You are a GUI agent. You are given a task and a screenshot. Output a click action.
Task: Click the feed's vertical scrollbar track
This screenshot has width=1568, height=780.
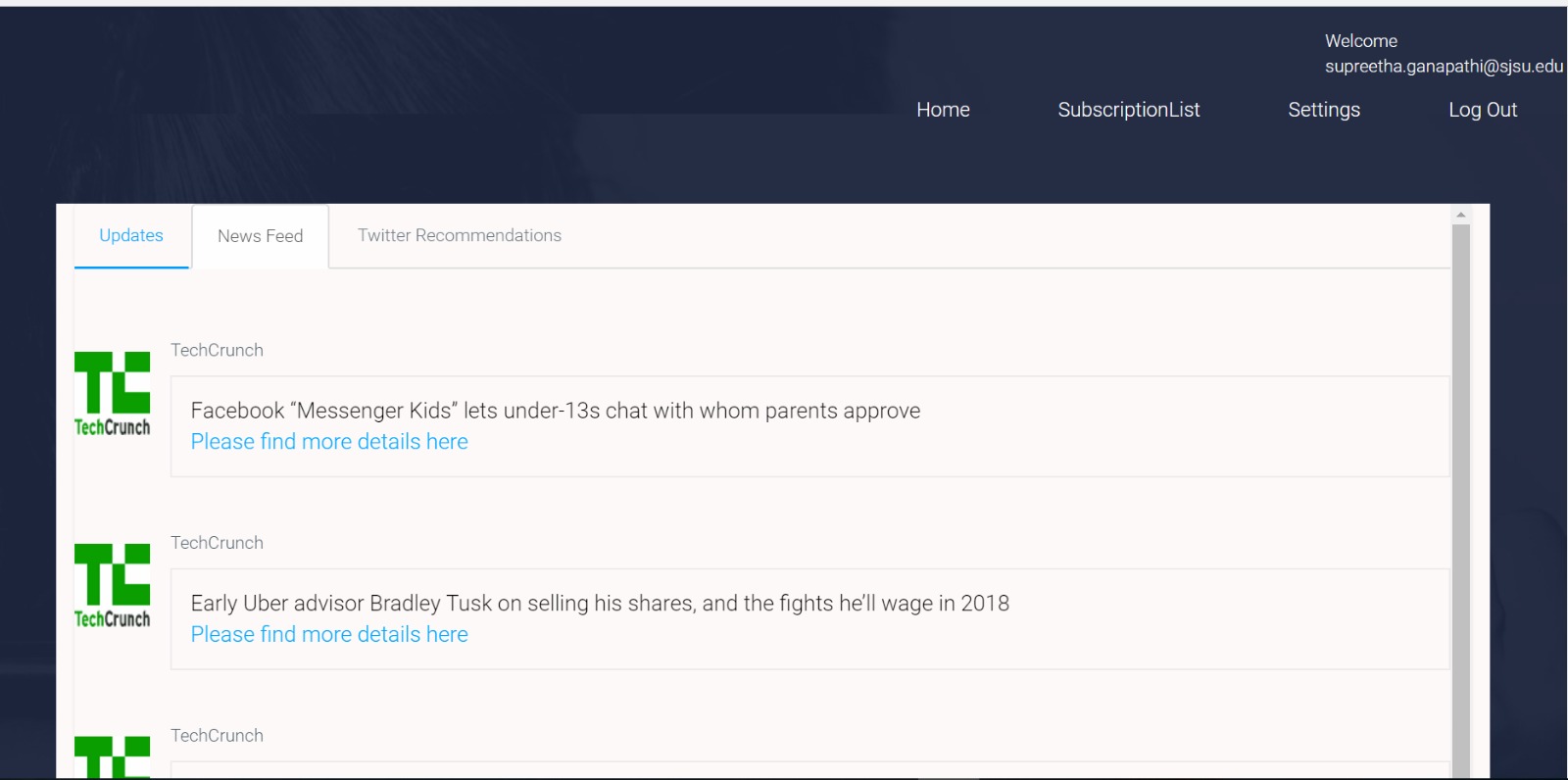(1461, 500)
